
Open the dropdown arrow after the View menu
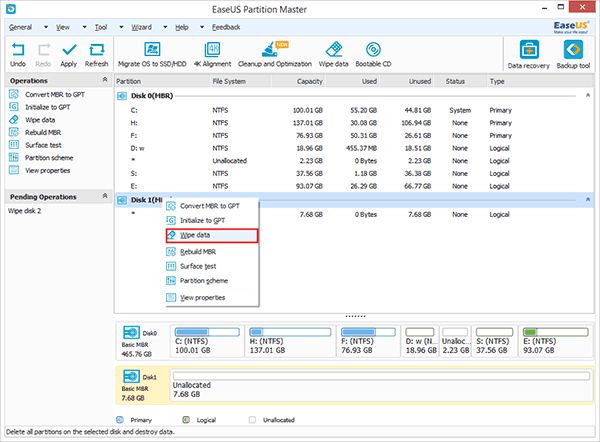[85, 27]
